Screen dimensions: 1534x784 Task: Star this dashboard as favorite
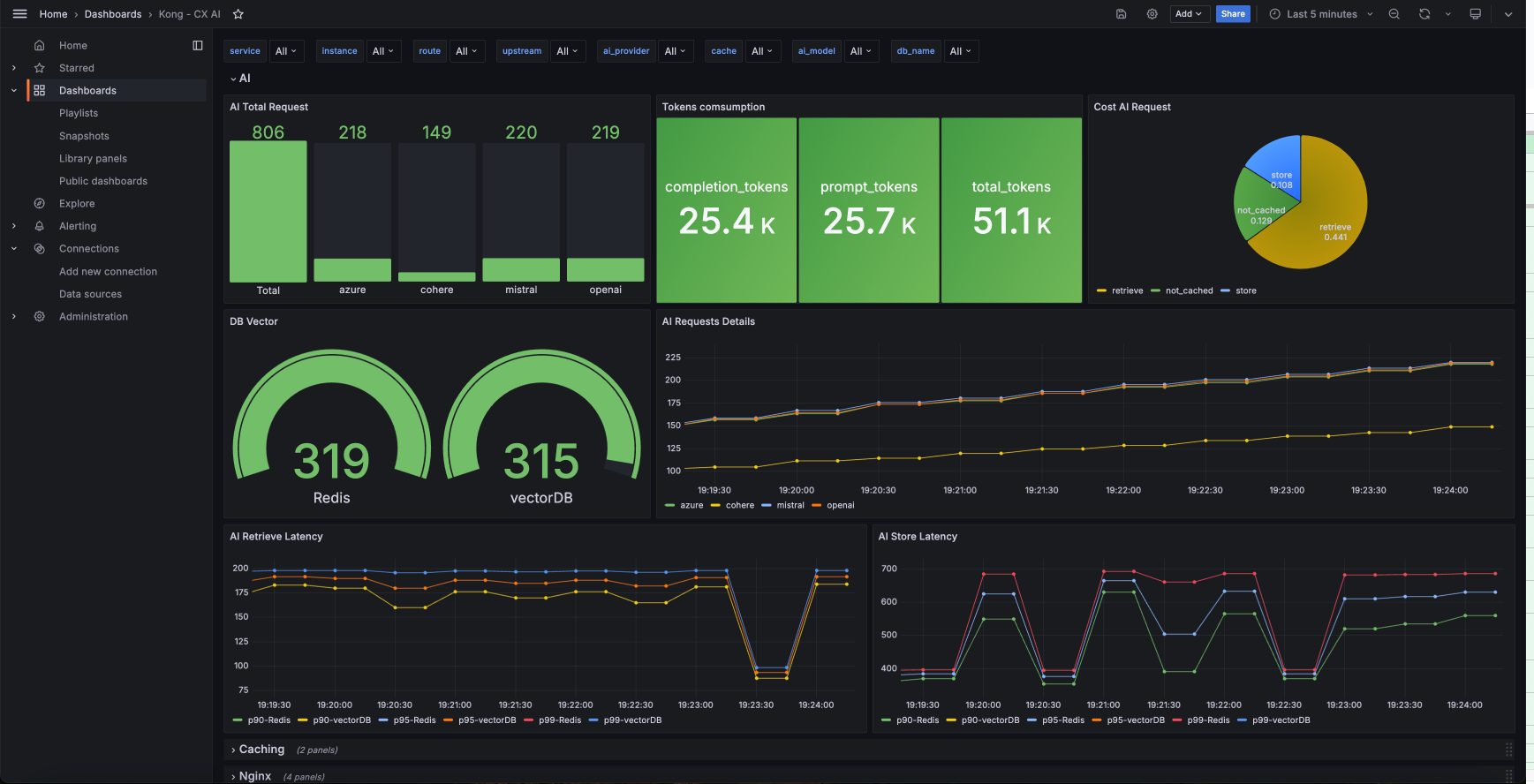pyautogui.click(x=238, y=14)
